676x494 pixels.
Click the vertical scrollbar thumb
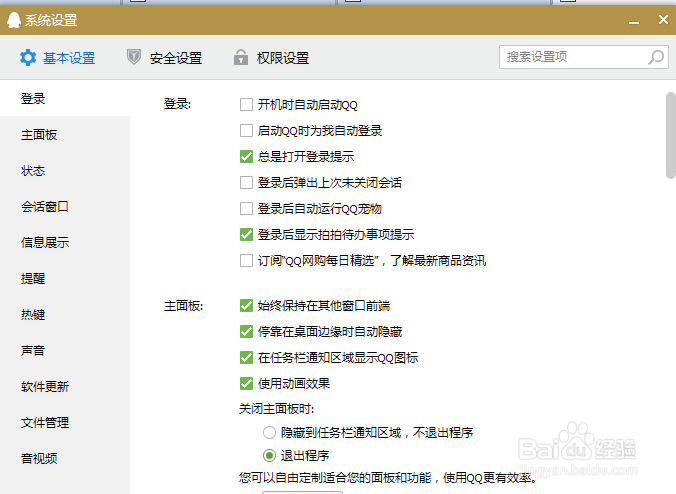[671, 135]
